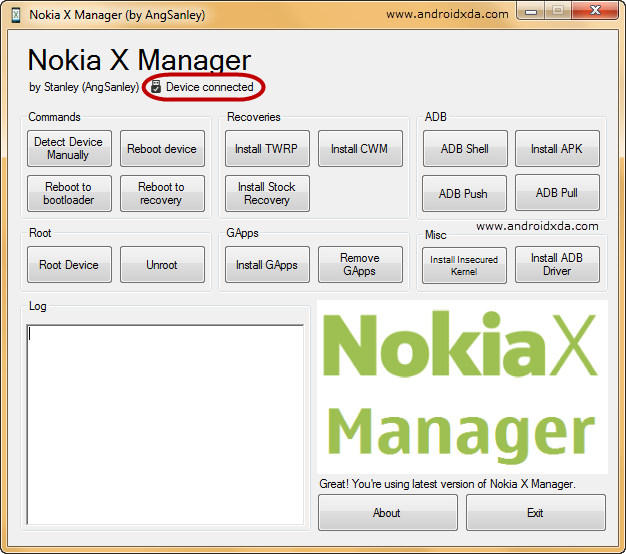Image resolution: width=626 pixels, height=554 pixels.
Task: Click the 'Device connected' status text
Action: (x=210, y=87)
